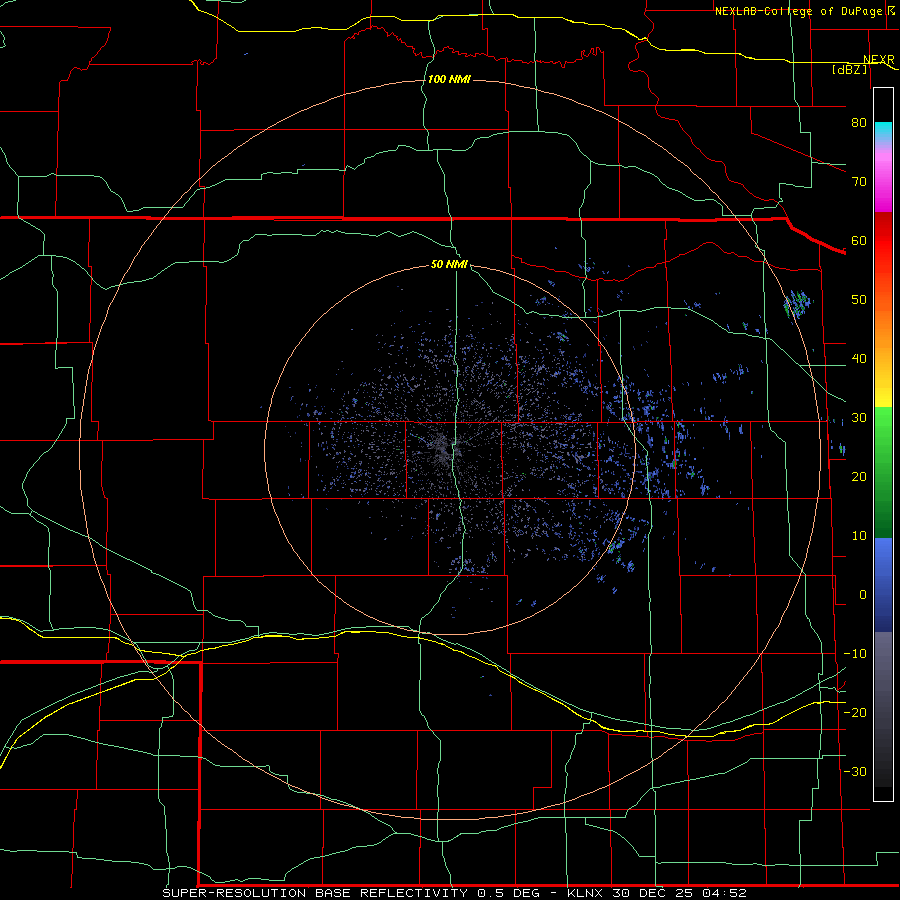Click the -20 value on the dBZ scale

[855, 712]
